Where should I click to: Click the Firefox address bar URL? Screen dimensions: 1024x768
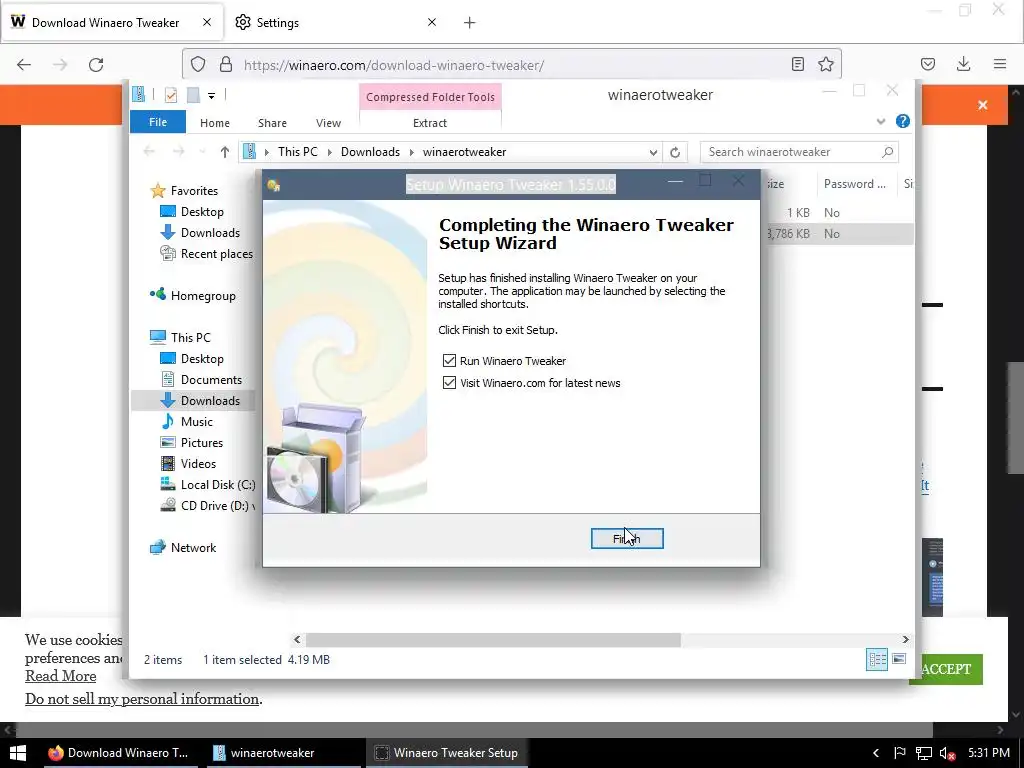pos(394,65)
